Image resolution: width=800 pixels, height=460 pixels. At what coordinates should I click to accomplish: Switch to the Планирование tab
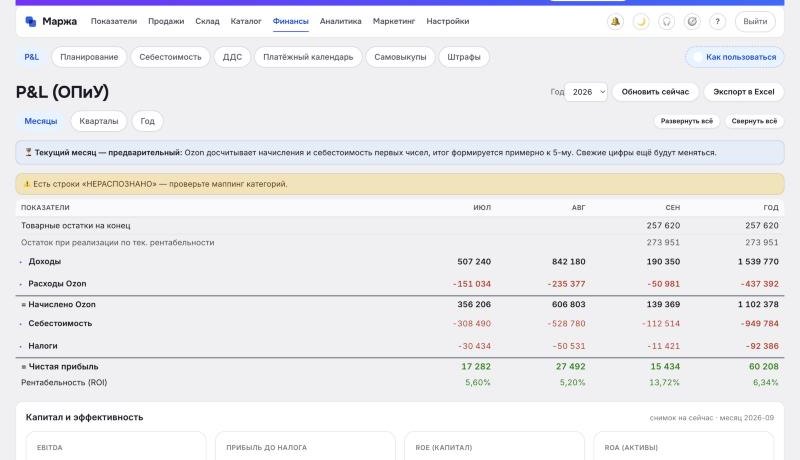(89, 57)
